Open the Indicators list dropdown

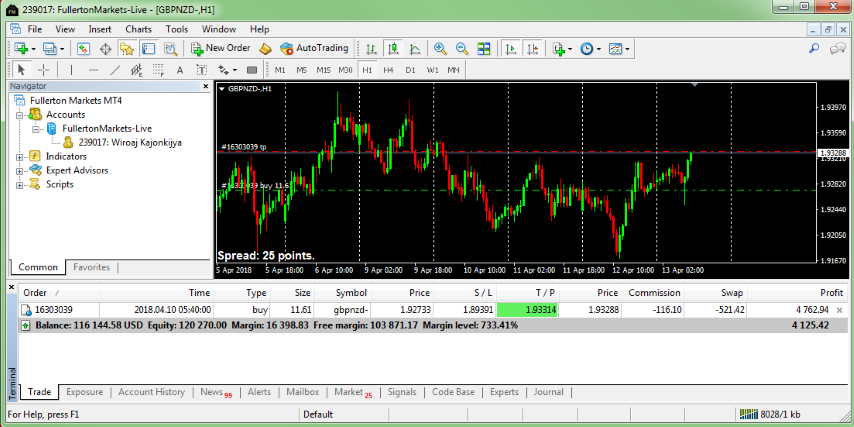pyautogui.click(x=562, y=48)
